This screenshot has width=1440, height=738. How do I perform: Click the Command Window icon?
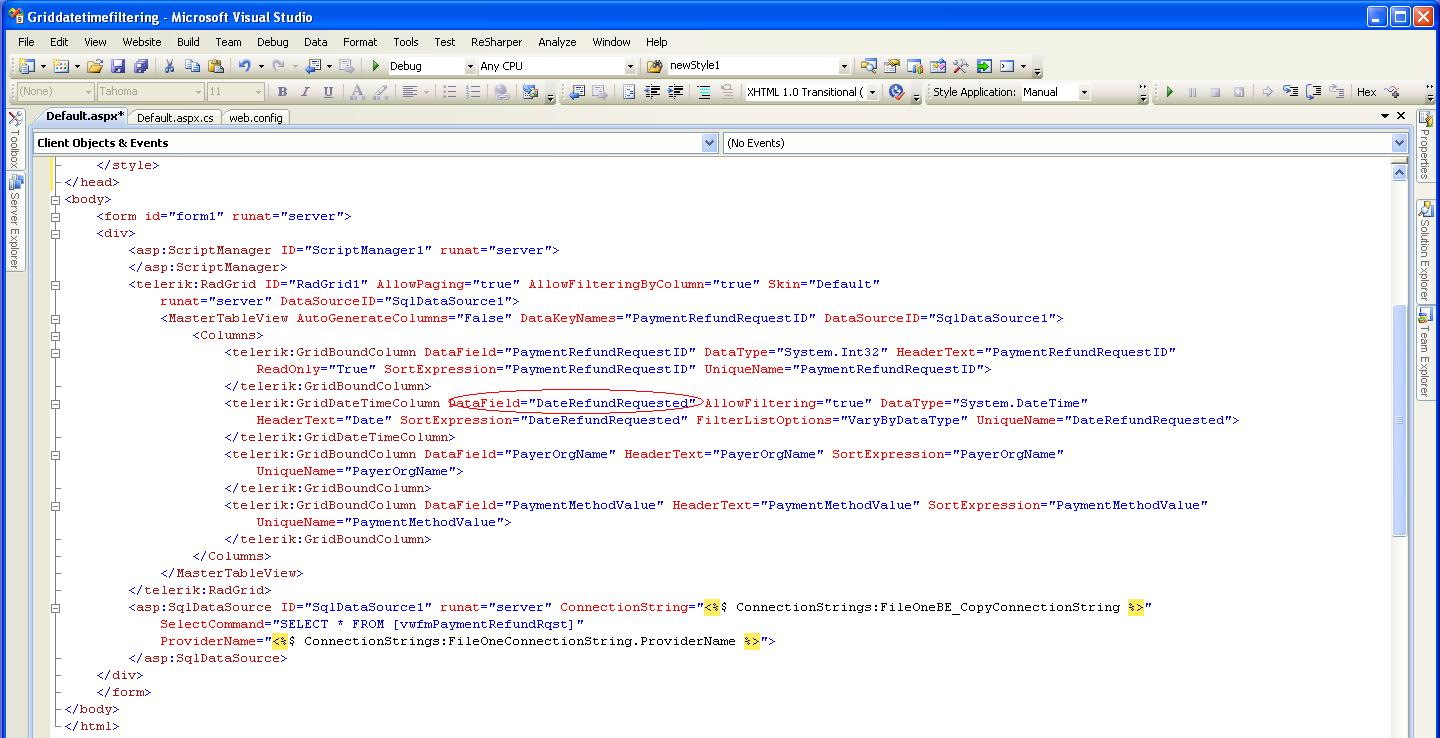(1007, 66)
